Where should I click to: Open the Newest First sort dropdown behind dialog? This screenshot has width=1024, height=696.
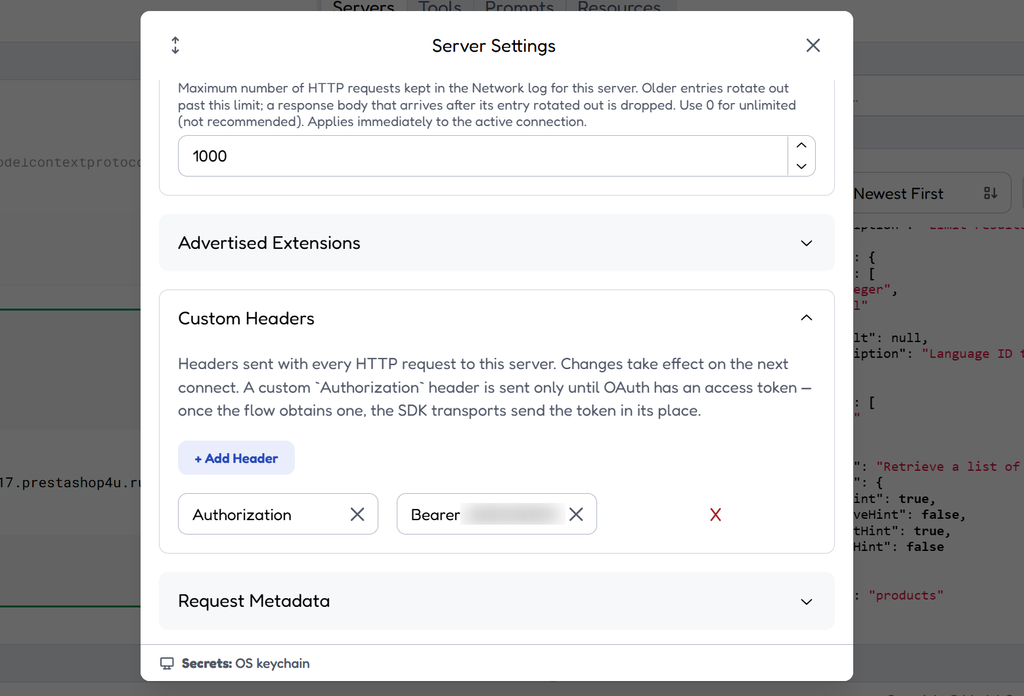tap(931, 193)
